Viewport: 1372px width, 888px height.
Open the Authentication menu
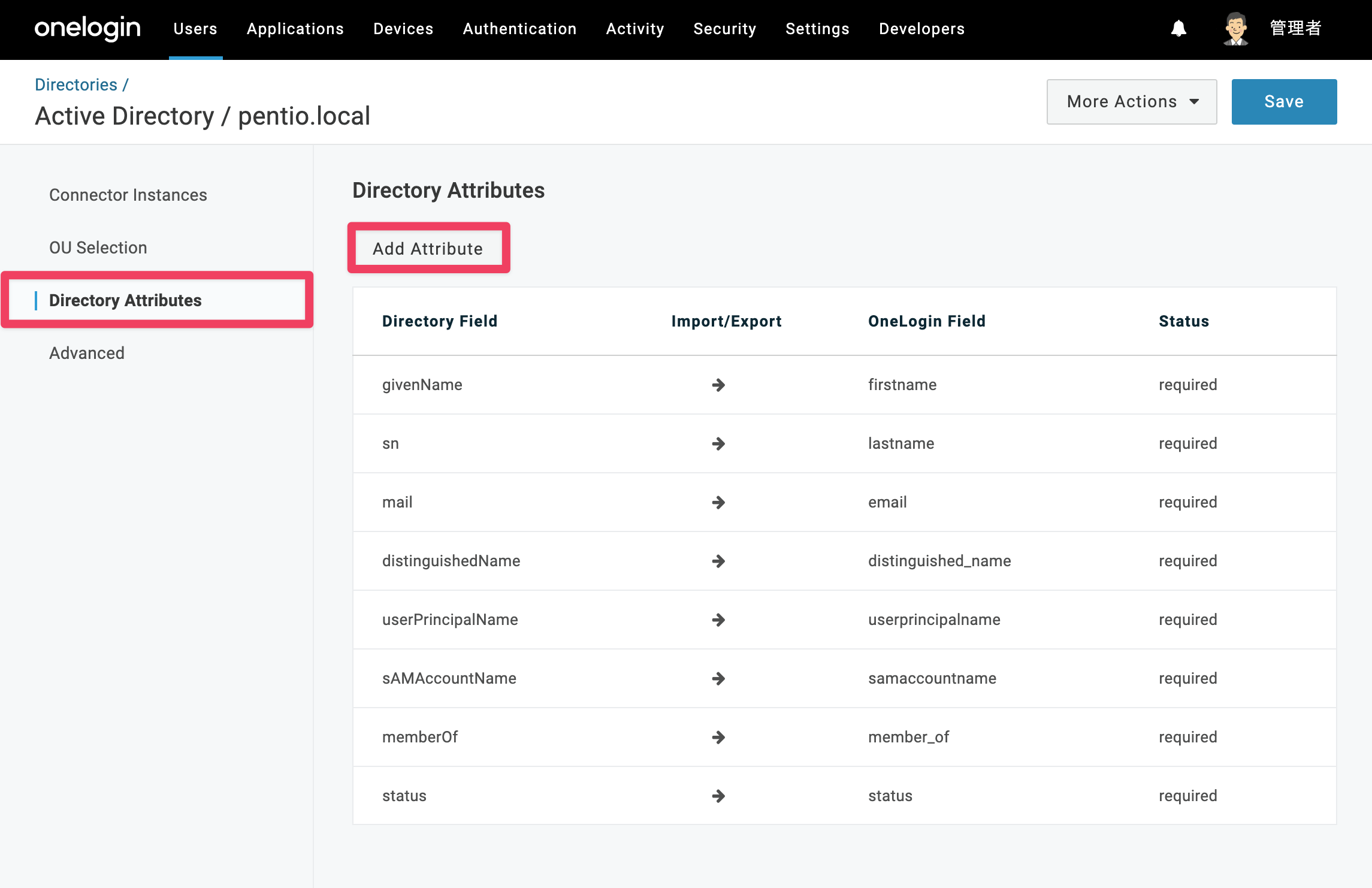[519, 29]
